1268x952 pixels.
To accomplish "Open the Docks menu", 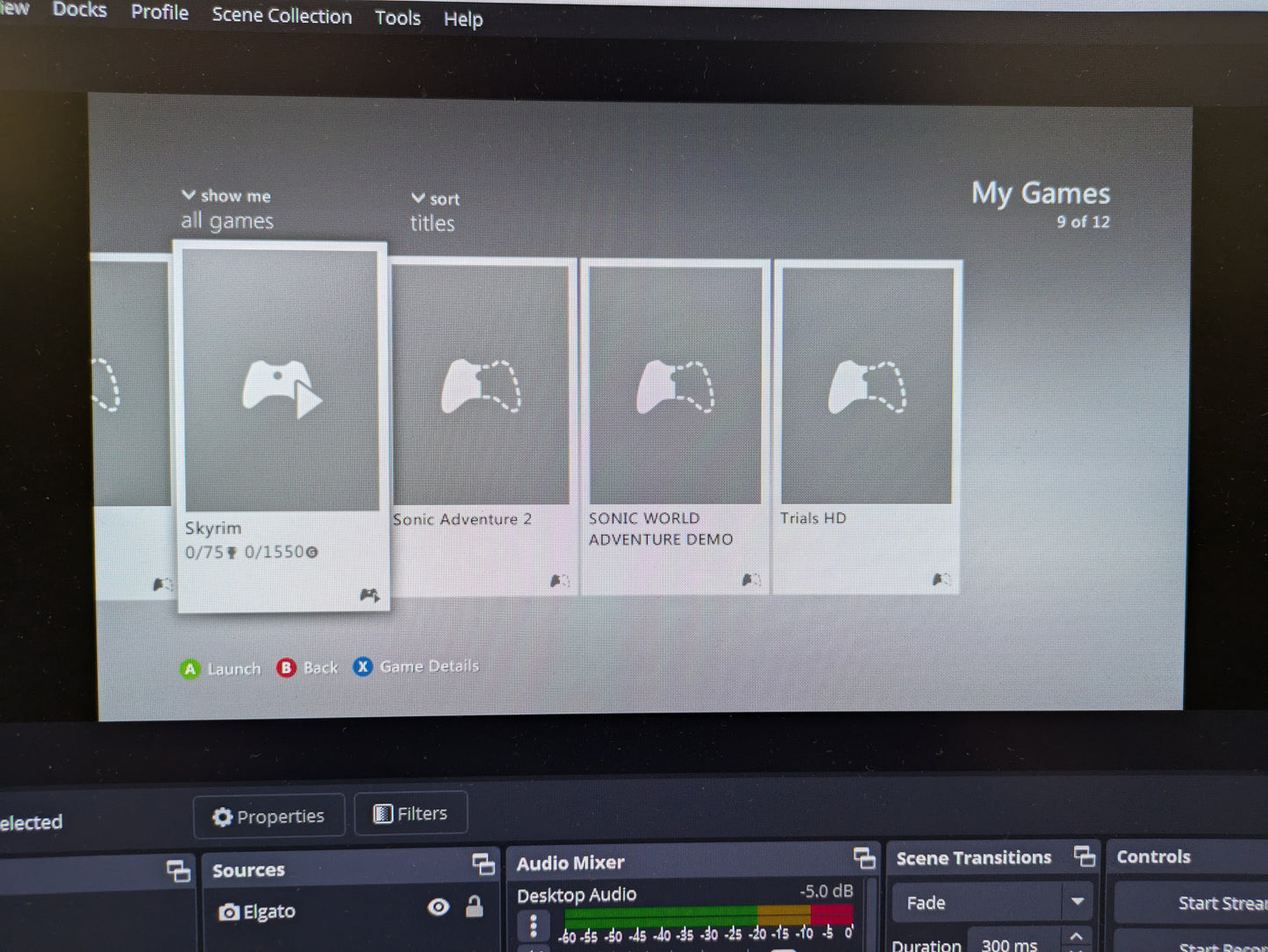I will 79,11.
